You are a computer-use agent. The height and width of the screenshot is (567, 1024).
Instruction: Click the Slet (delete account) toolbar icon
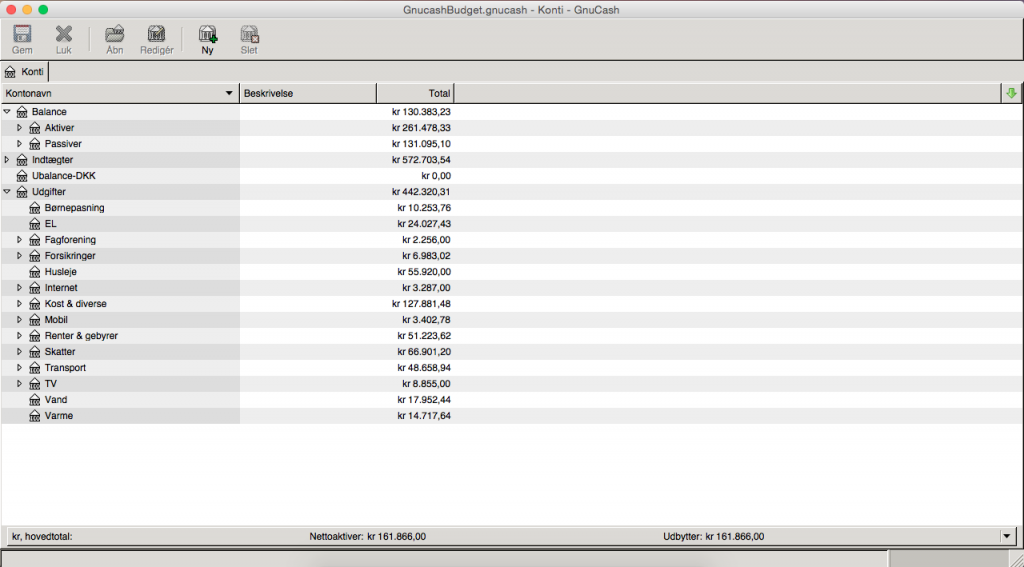tap(249, 34)
